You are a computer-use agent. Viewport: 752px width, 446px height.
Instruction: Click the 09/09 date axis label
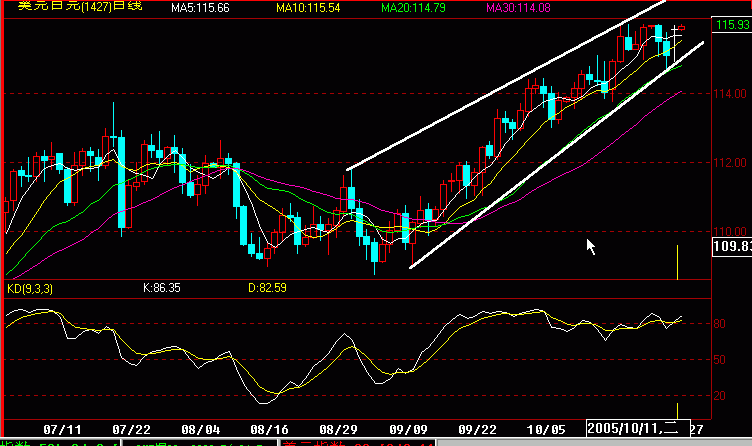pyautogui.click(x=408, y=429)
